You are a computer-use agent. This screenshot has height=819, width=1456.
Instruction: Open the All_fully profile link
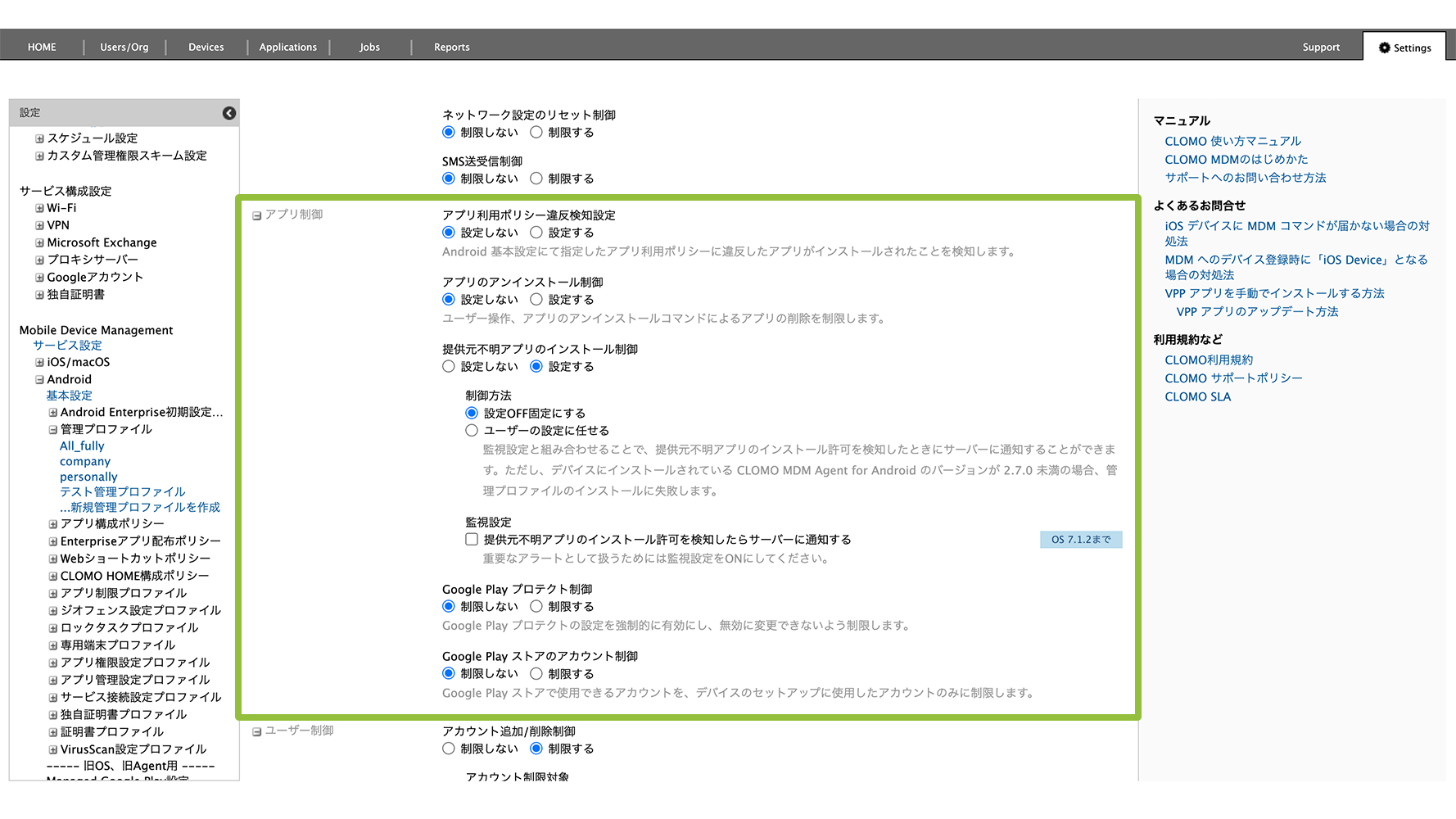(82, 446)
